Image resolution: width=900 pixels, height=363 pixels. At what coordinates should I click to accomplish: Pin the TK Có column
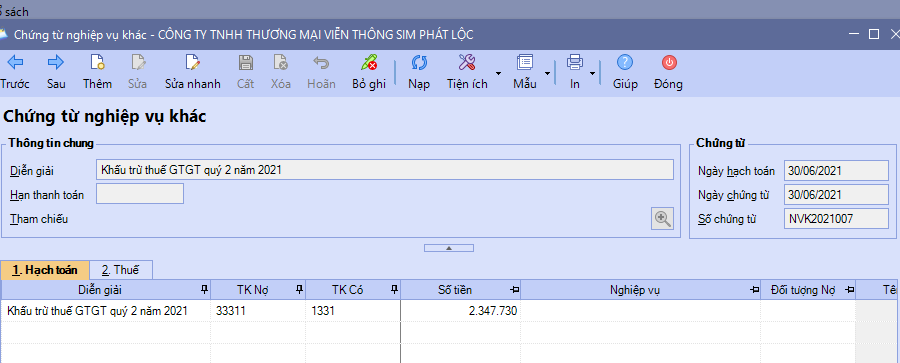click(394, 290)
